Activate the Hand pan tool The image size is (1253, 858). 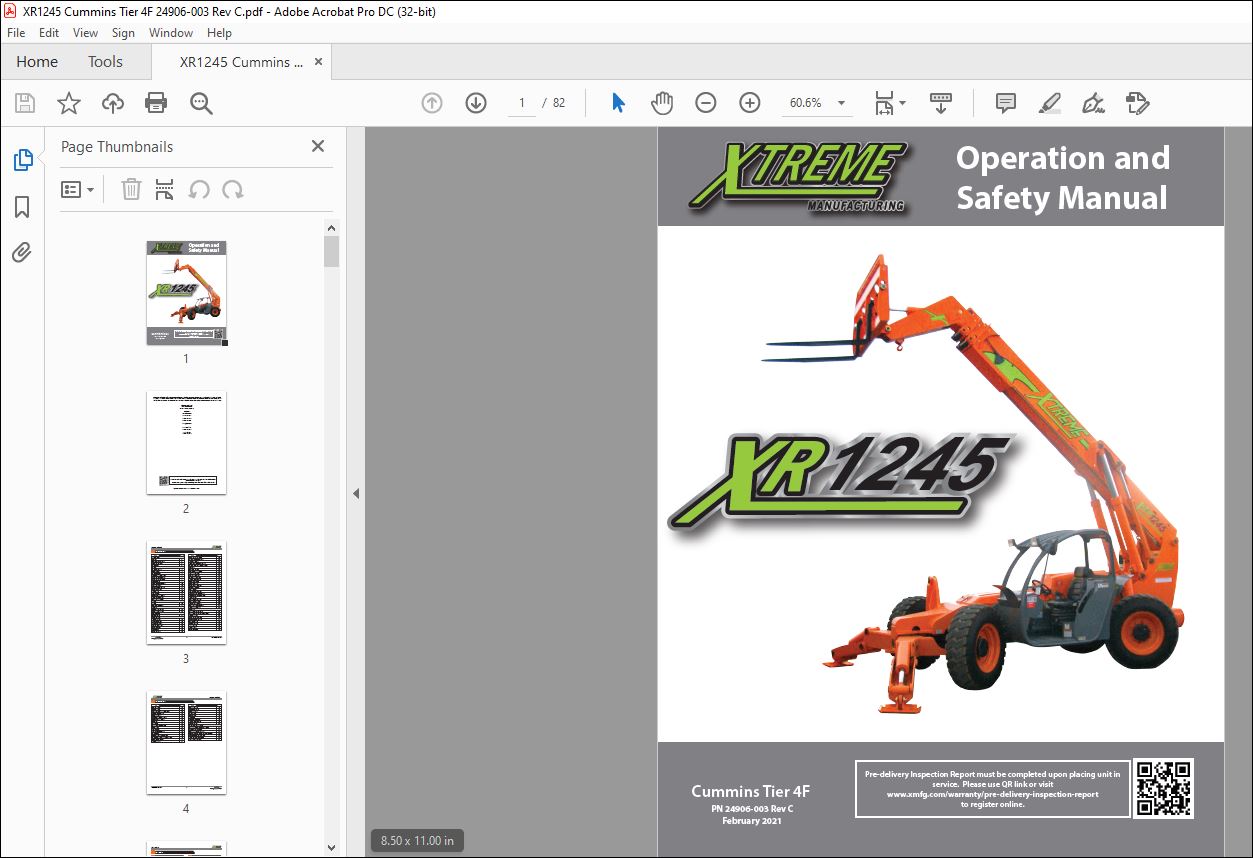point(662,103)
